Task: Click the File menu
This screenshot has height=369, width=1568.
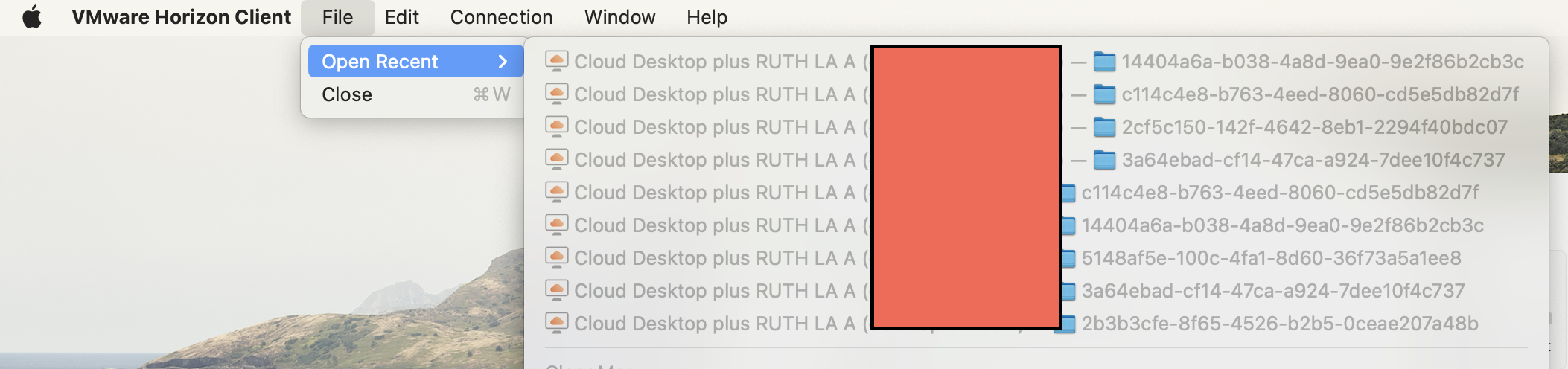Action: pos(337,16)
